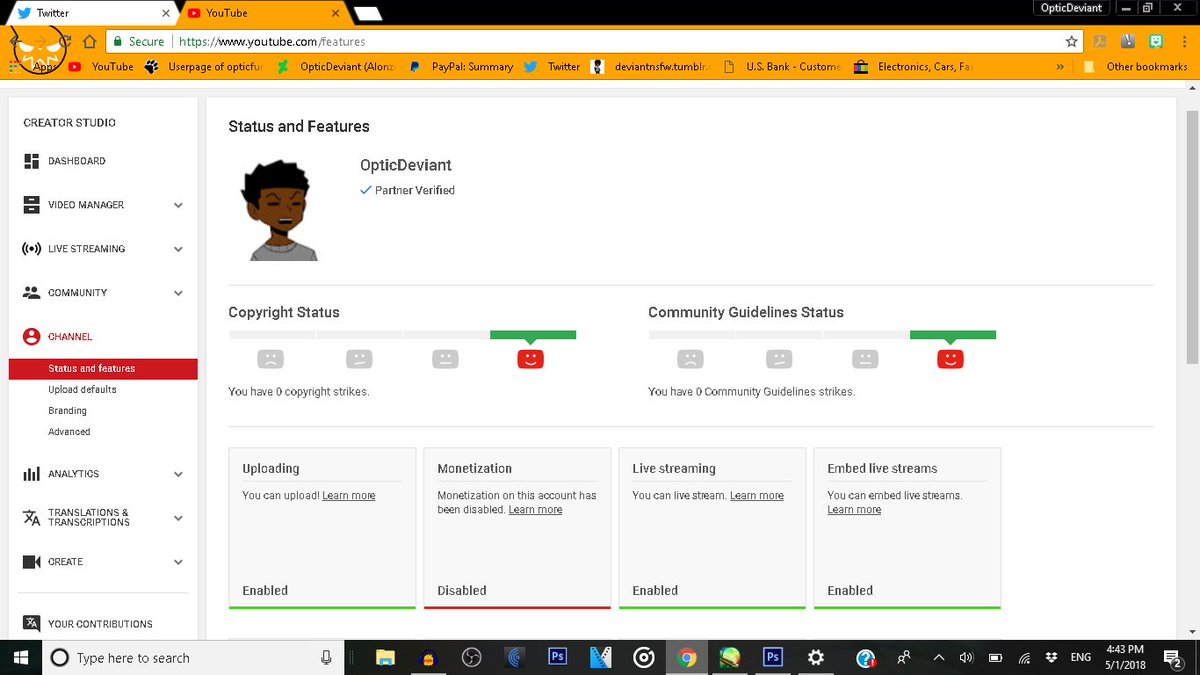
Task: Click the microphone icon in taskbar search
Action: (326, 657)
